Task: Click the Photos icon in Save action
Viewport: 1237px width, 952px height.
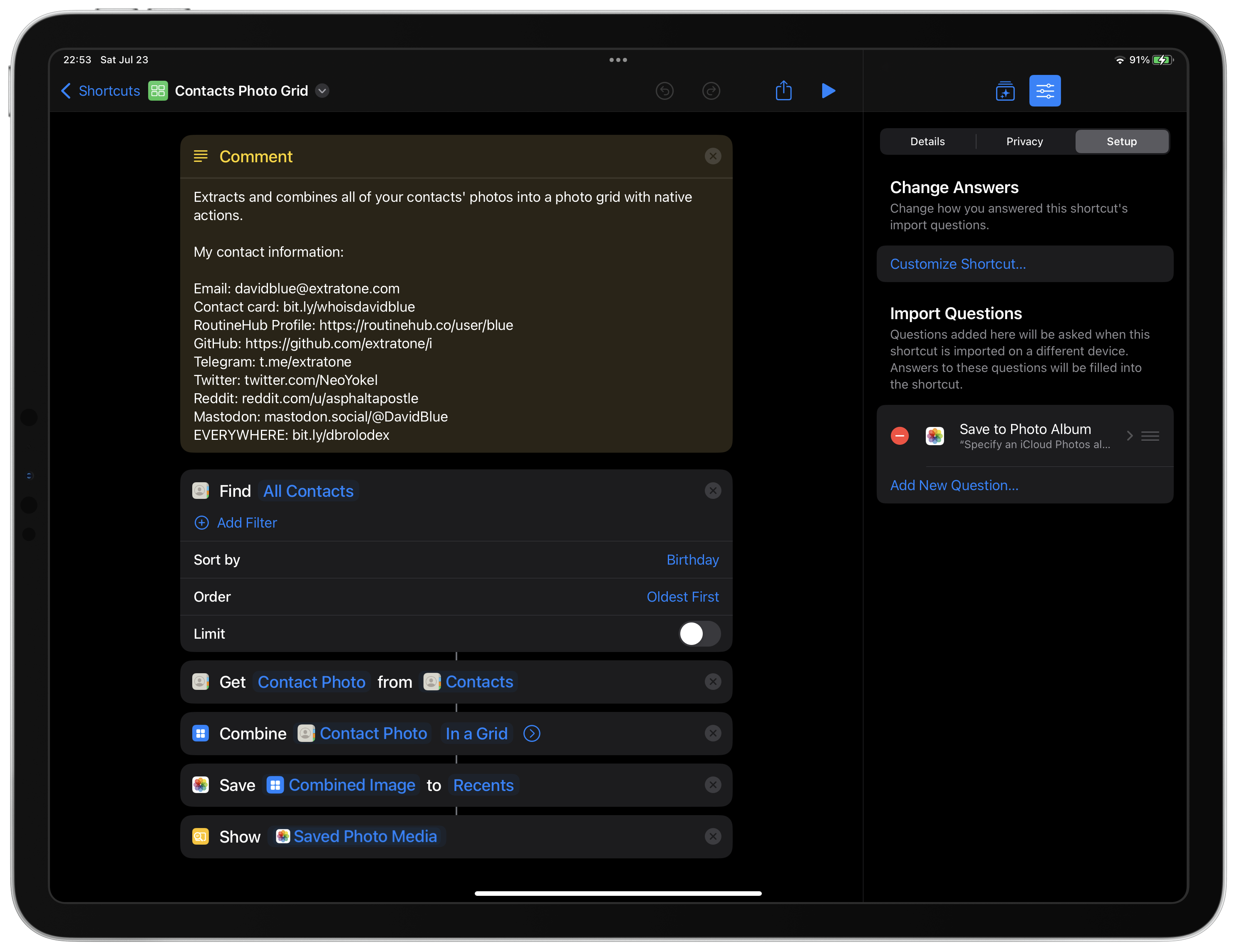Action: 201,785
